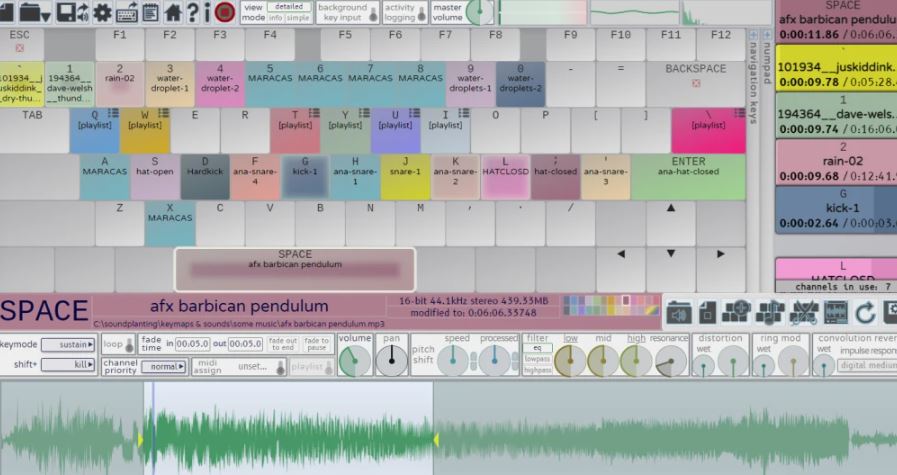
Task: Switch view mode to detailed
Action: click(289, 7)
